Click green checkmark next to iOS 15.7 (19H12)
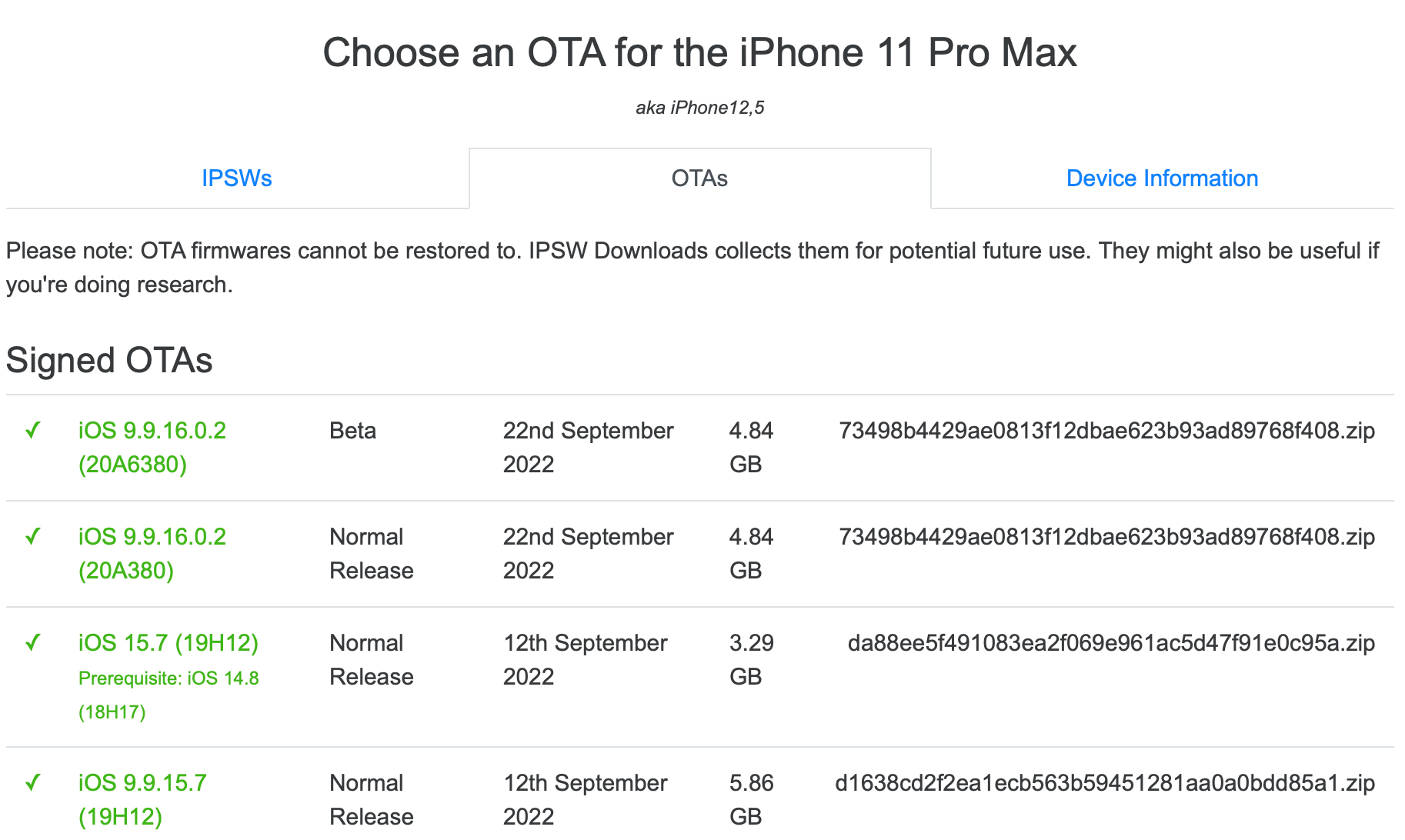 click(x=32, y=643)
